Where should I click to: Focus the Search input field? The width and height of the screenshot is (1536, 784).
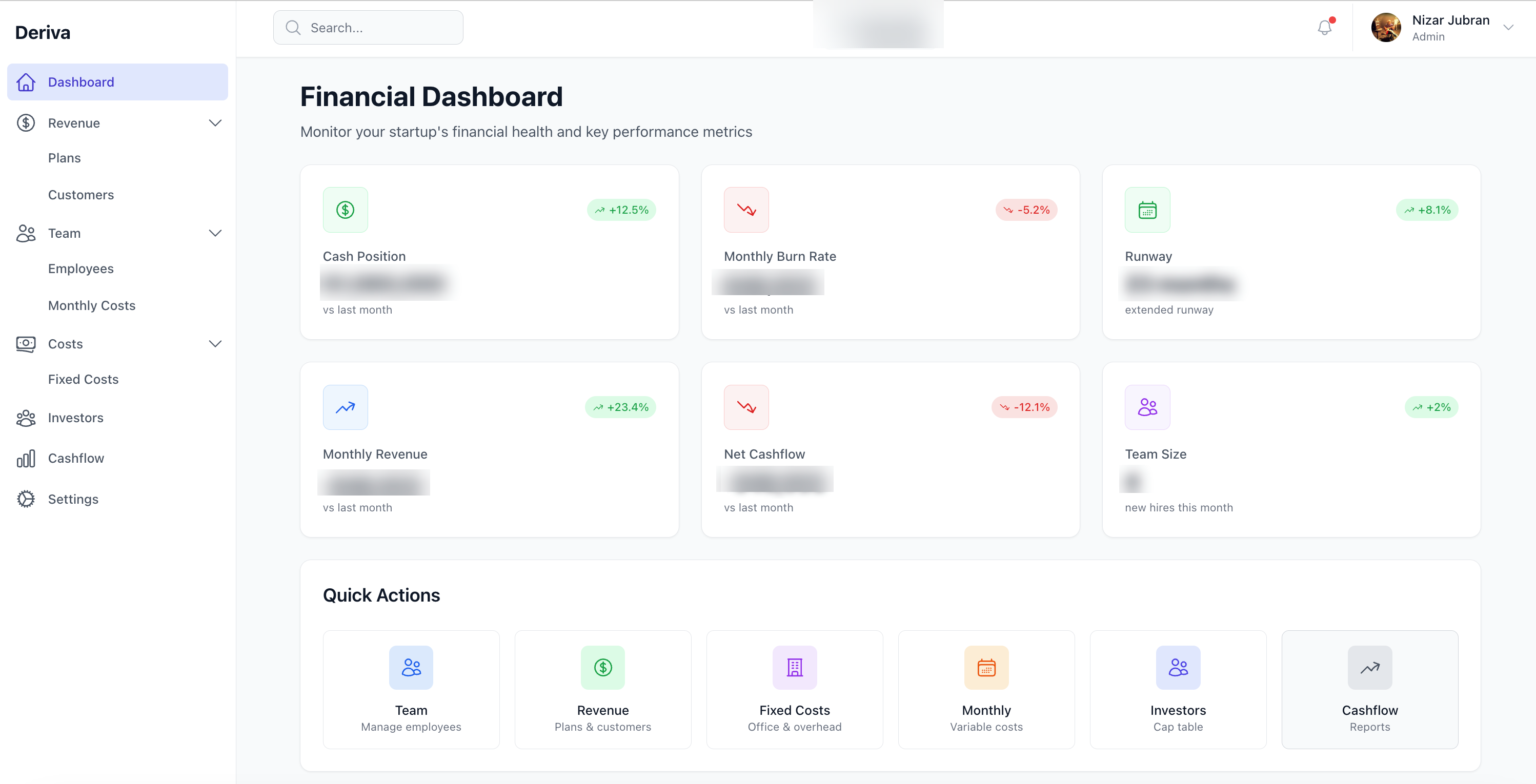tap(368, 27)
